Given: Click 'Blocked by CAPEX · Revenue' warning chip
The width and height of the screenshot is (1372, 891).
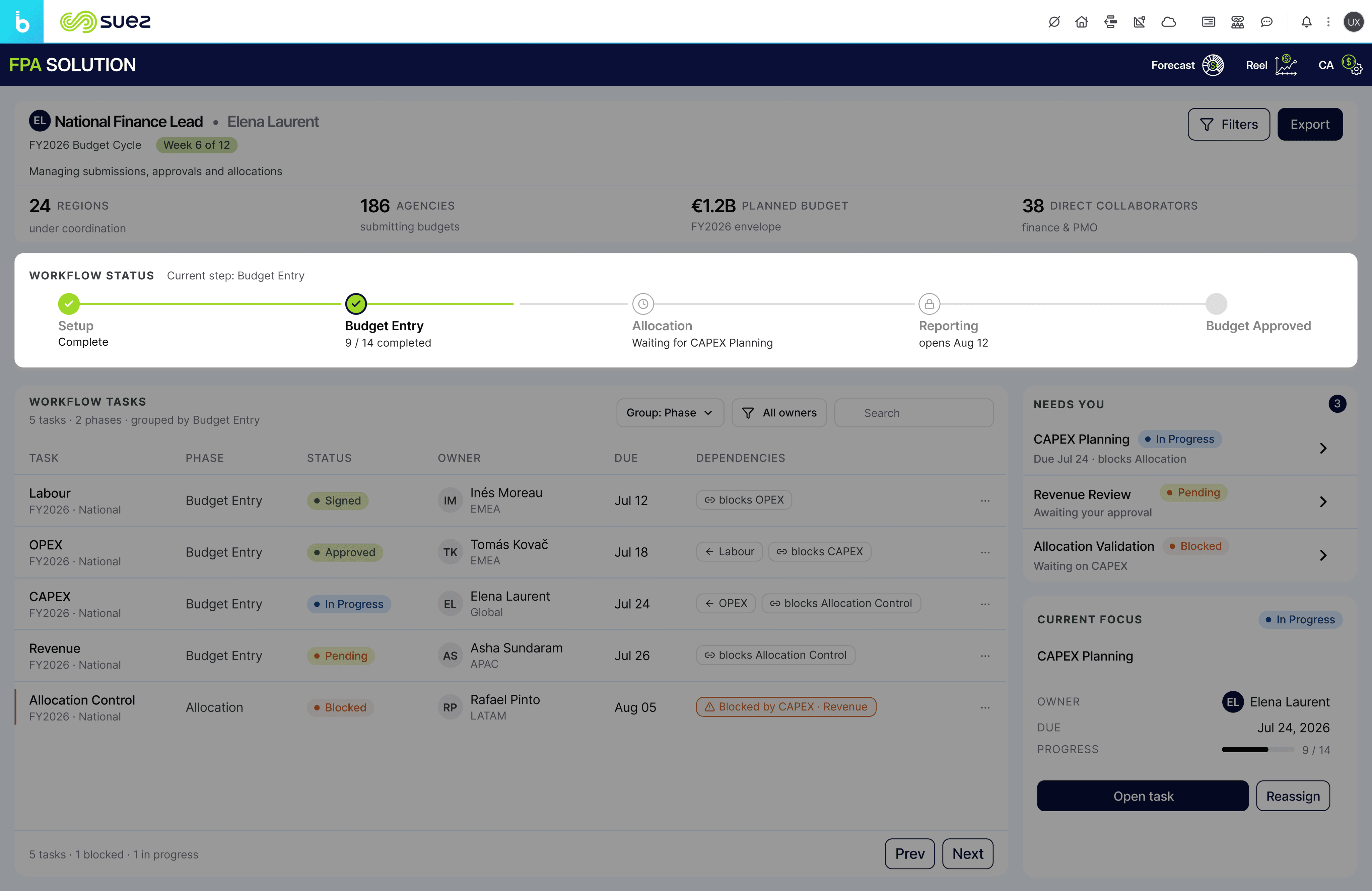Looking at the screenshot, I should click(786, 706).
